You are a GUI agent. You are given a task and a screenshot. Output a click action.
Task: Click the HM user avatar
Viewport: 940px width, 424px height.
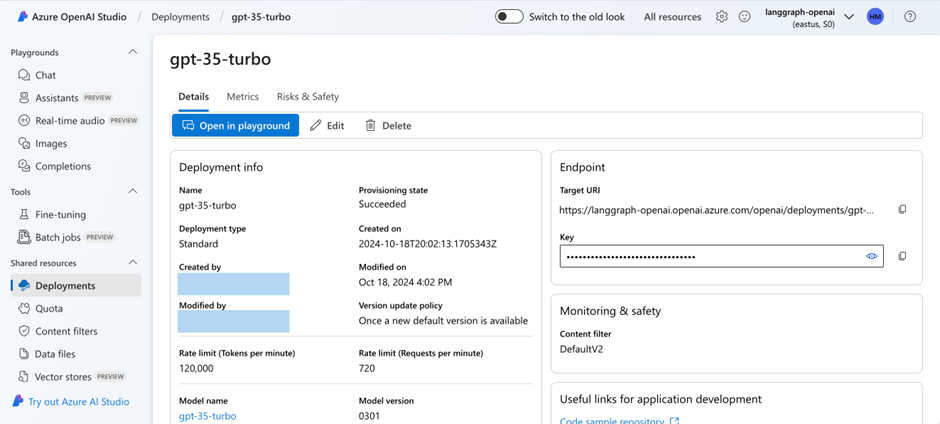click(875, 17)
